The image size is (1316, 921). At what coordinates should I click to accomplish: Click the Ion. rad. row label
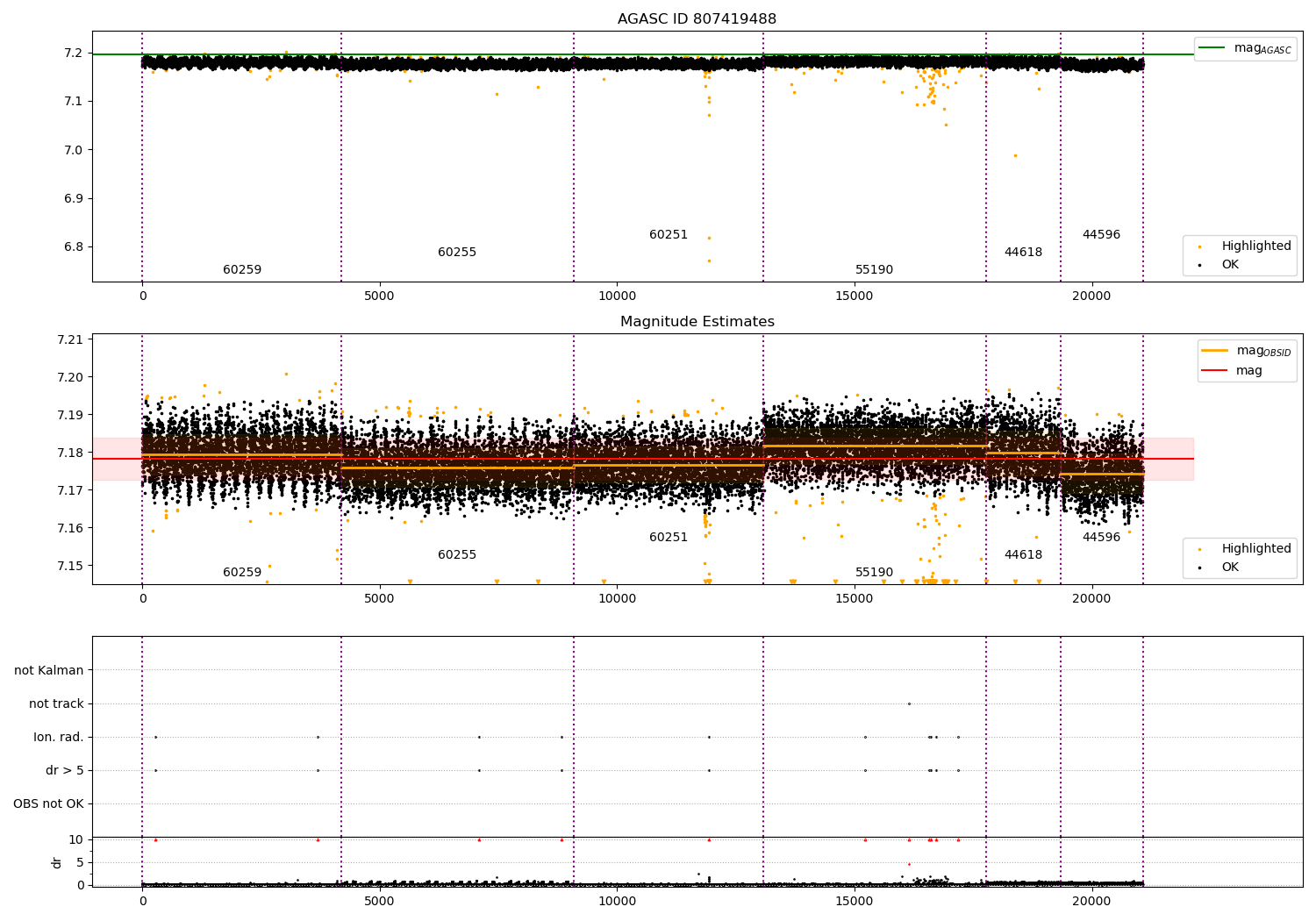point(59,737)
